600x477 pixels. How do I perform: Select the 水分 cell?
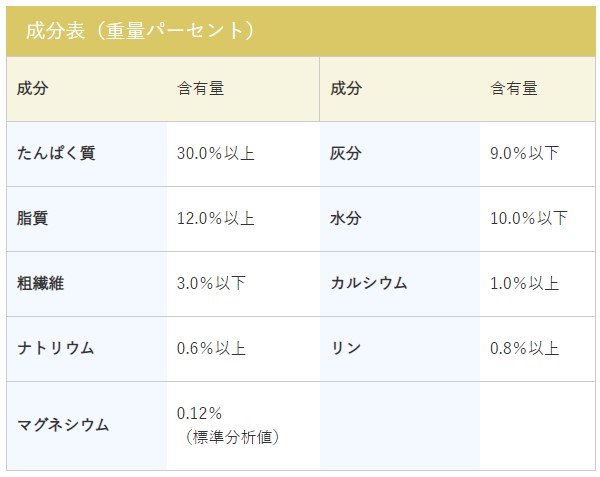pos(346,218)
